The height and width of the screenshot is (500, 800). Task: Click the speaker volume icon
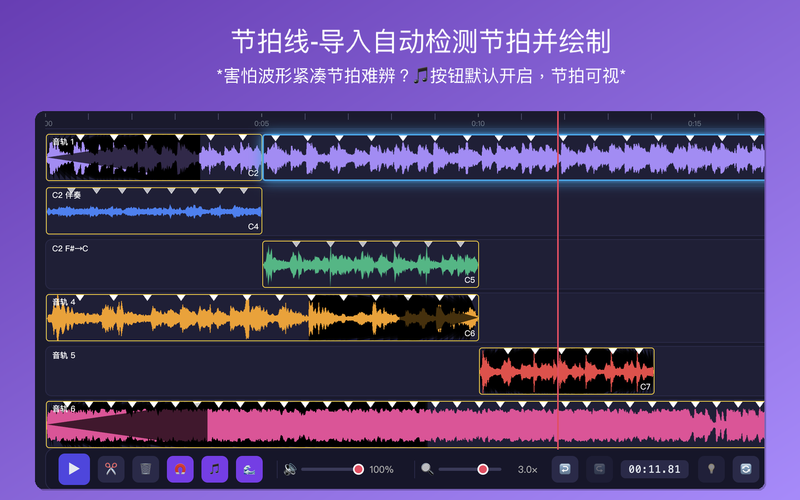pos(290,469)
